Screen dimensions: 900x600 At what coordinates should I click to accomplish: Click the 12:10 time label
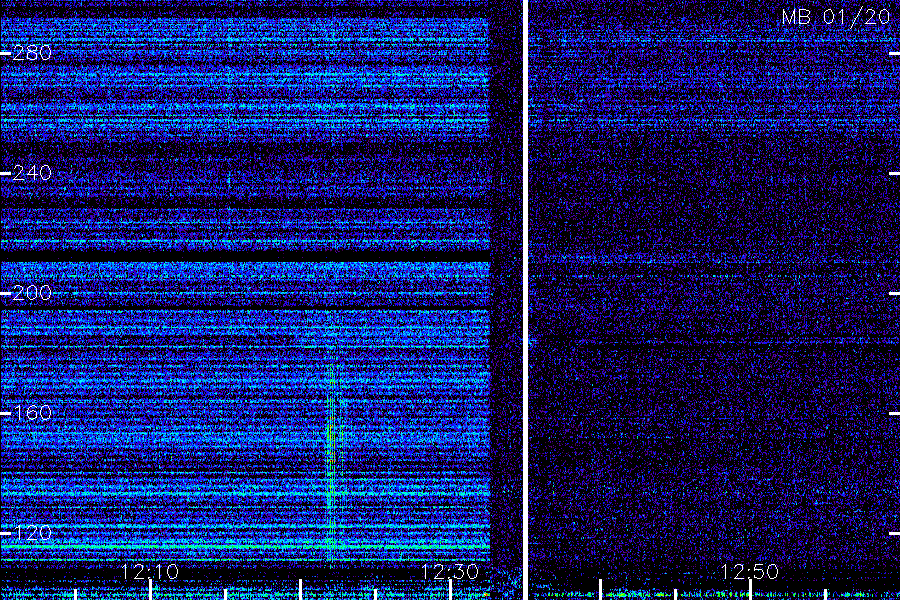(x=150, y=572)
